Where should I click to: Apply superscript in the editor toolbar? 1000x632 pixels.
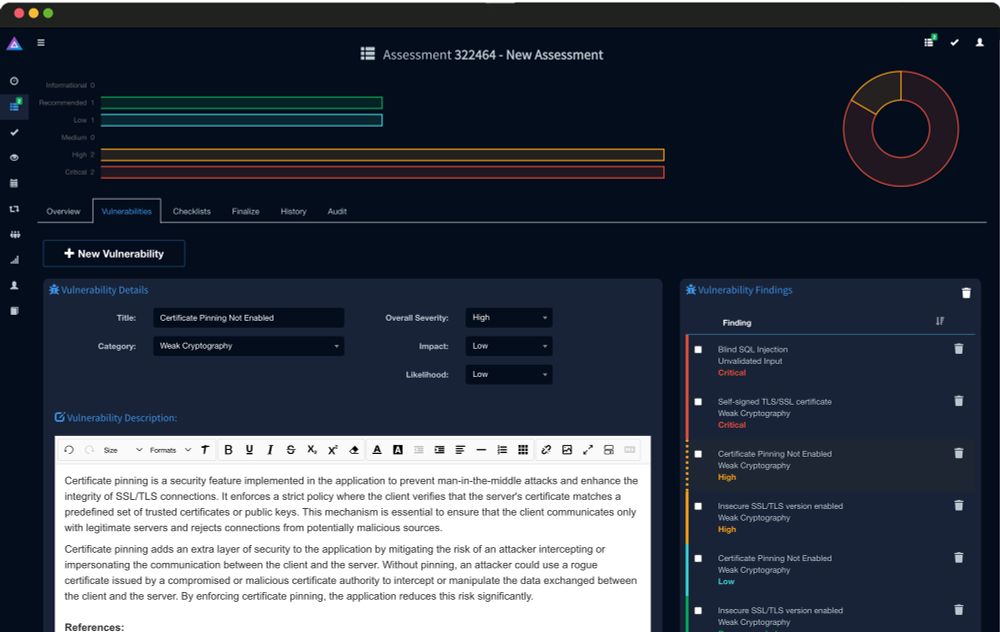click(332, 450)
